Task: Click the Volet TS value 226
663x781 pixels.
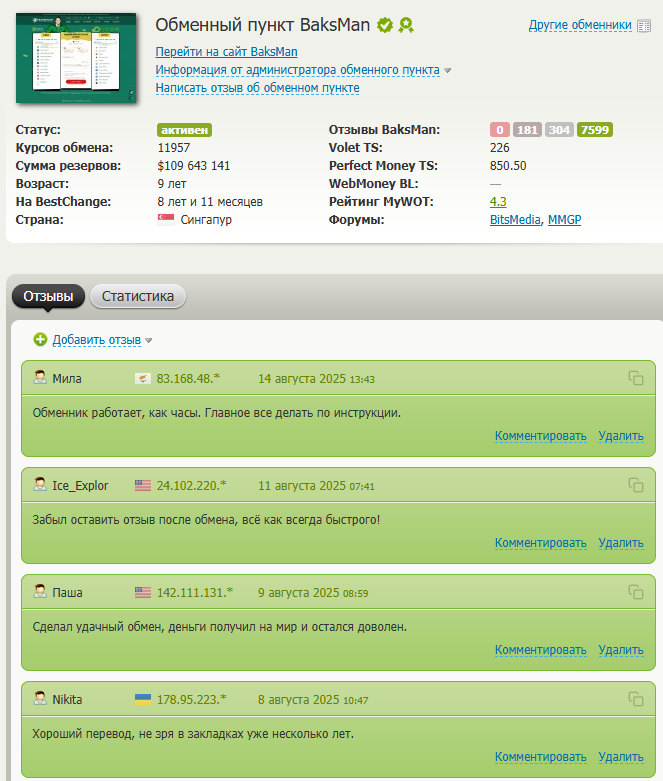Action: [500, 148]
